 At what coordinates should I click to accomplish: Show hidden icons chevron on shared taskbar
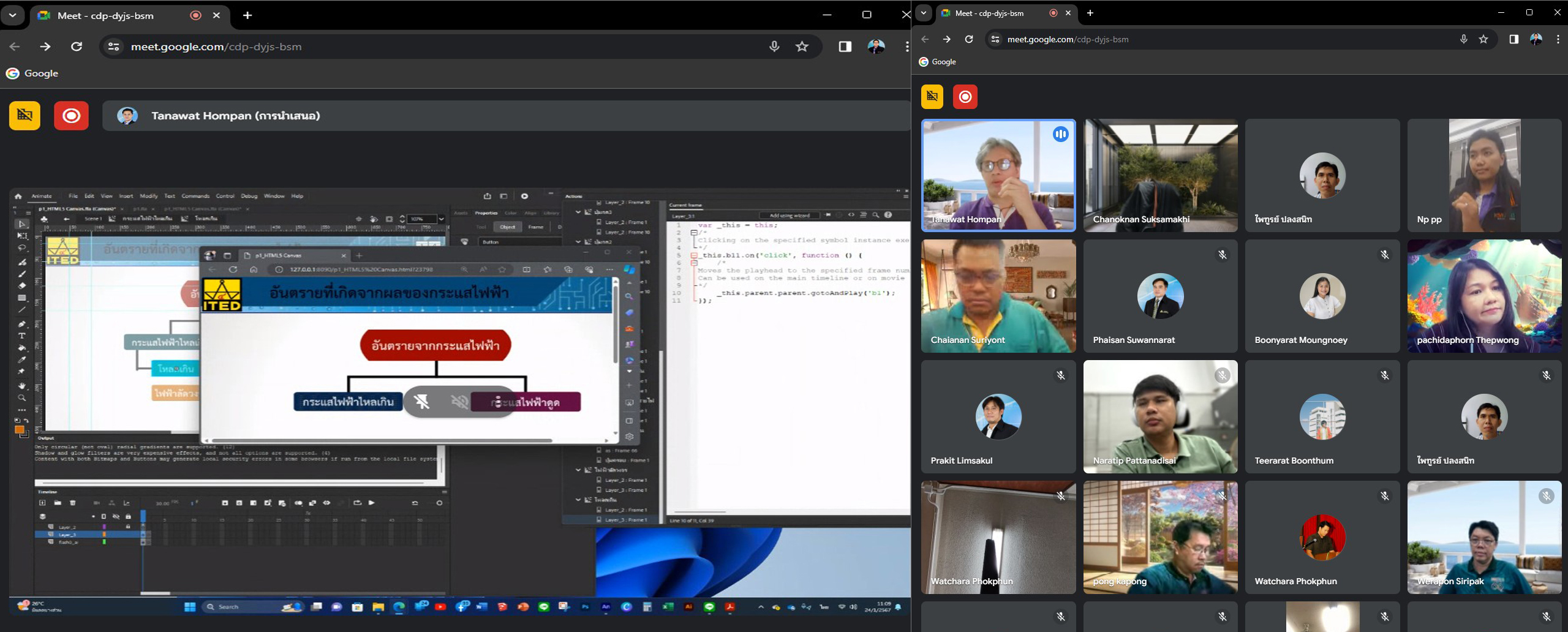pos(761,607)
